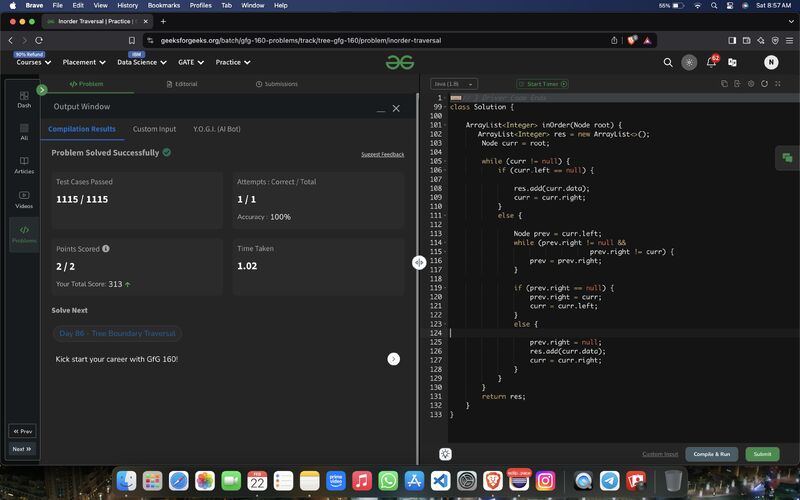800x500 pixels.
Task: Switch to the Custom Input tab
Action: click(x=154, y=129)
